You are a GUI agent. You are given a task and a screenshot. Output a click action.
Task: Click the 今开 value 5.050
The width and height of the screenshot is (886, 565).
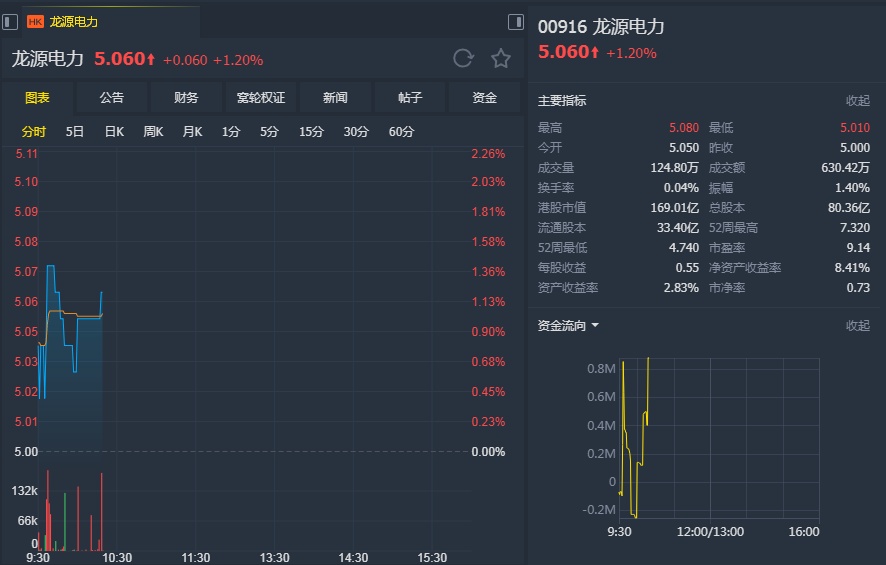(684, 147)
